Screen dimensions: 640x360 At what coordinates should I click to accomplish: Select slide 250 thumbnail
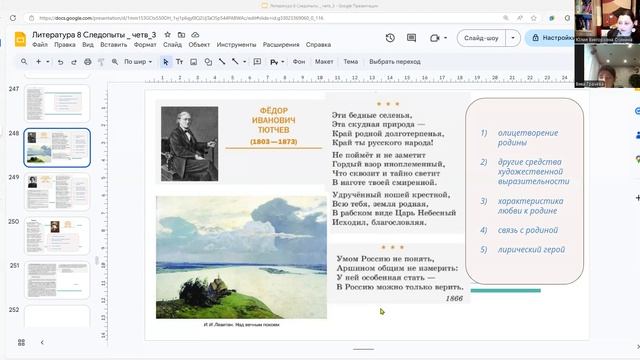[57, 236]
